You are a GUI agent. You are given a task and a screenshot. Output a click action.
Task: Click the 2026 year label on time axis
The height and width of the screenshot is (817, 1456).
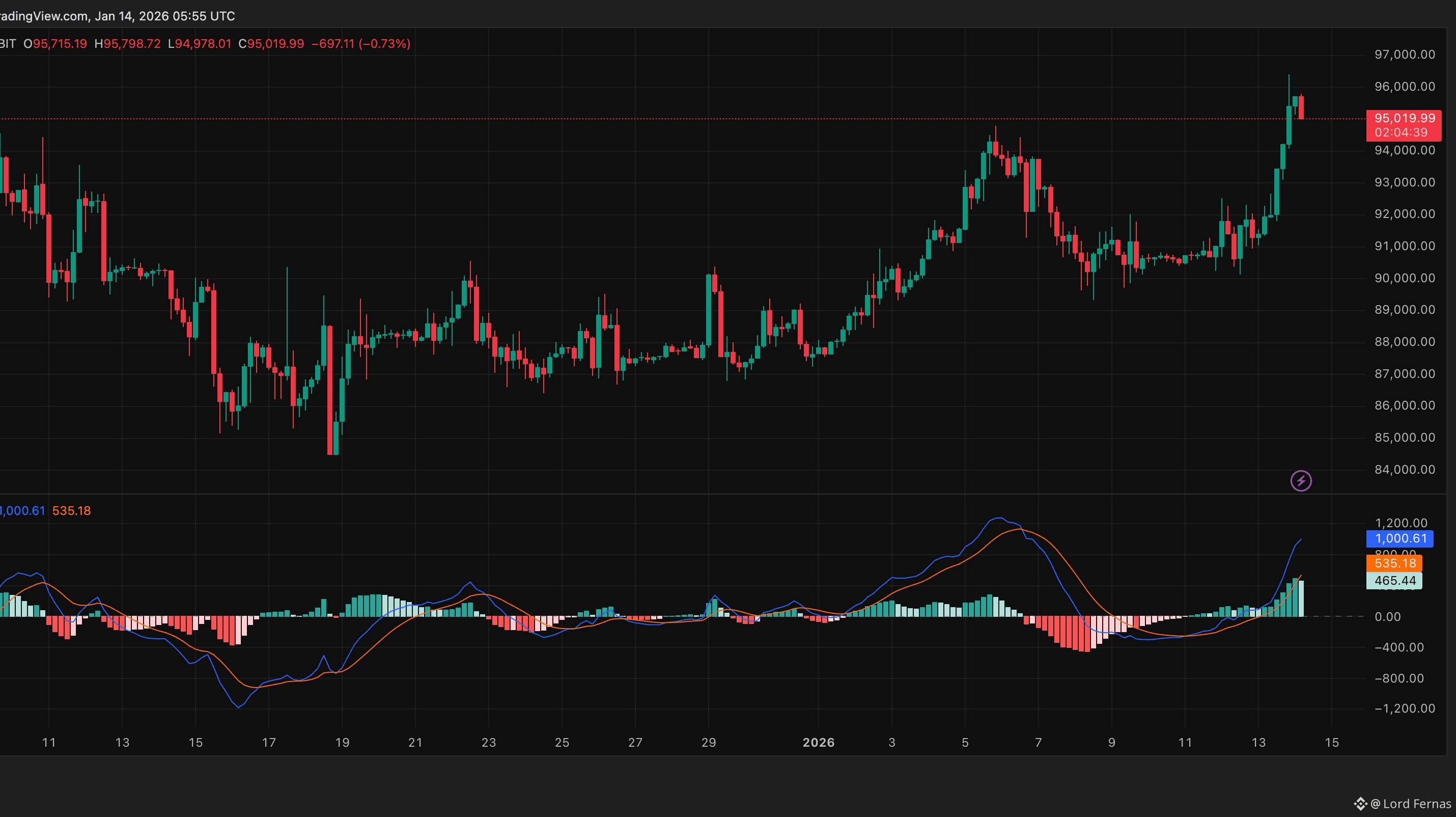point(818,742)
